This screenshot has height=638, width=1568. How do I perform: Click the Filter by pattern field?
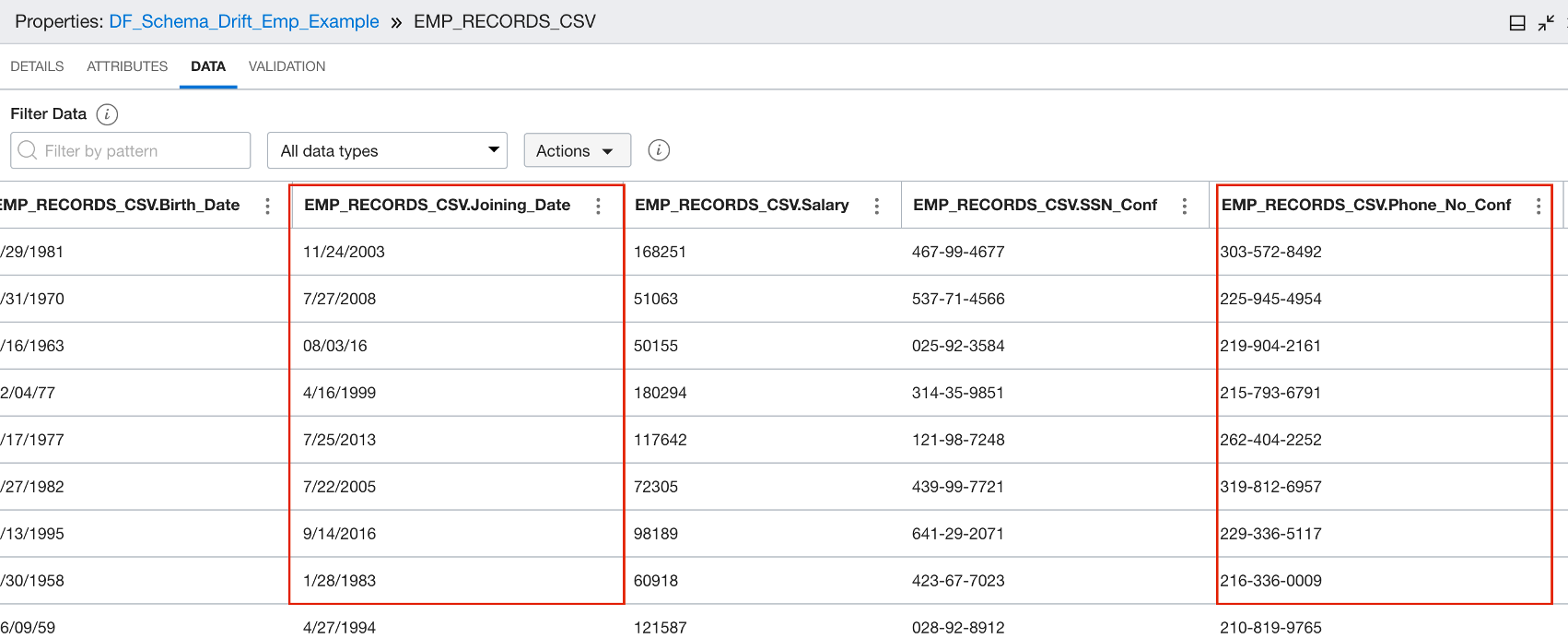point(138,150)
